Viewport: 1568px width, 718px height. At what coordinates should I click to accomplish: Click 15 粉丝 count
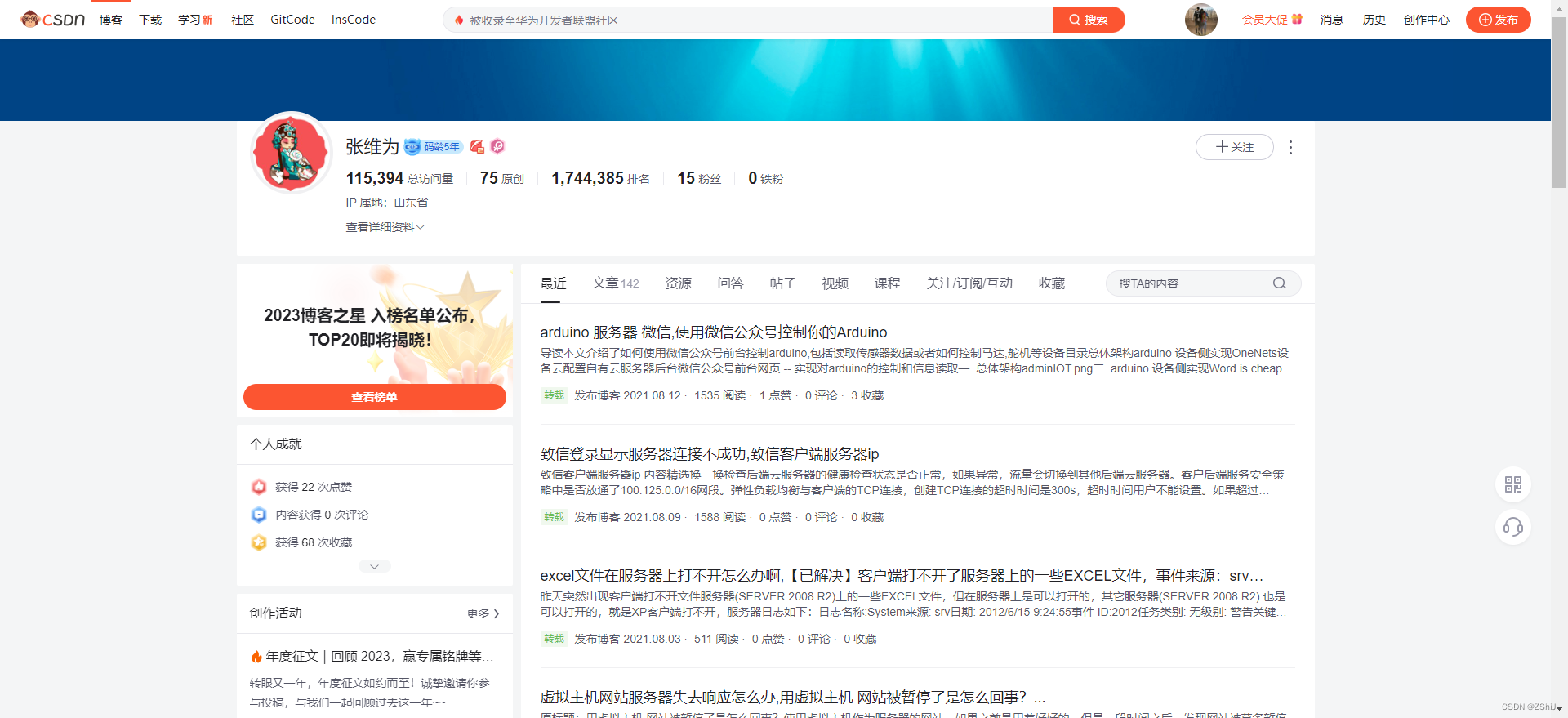point(699,178)
